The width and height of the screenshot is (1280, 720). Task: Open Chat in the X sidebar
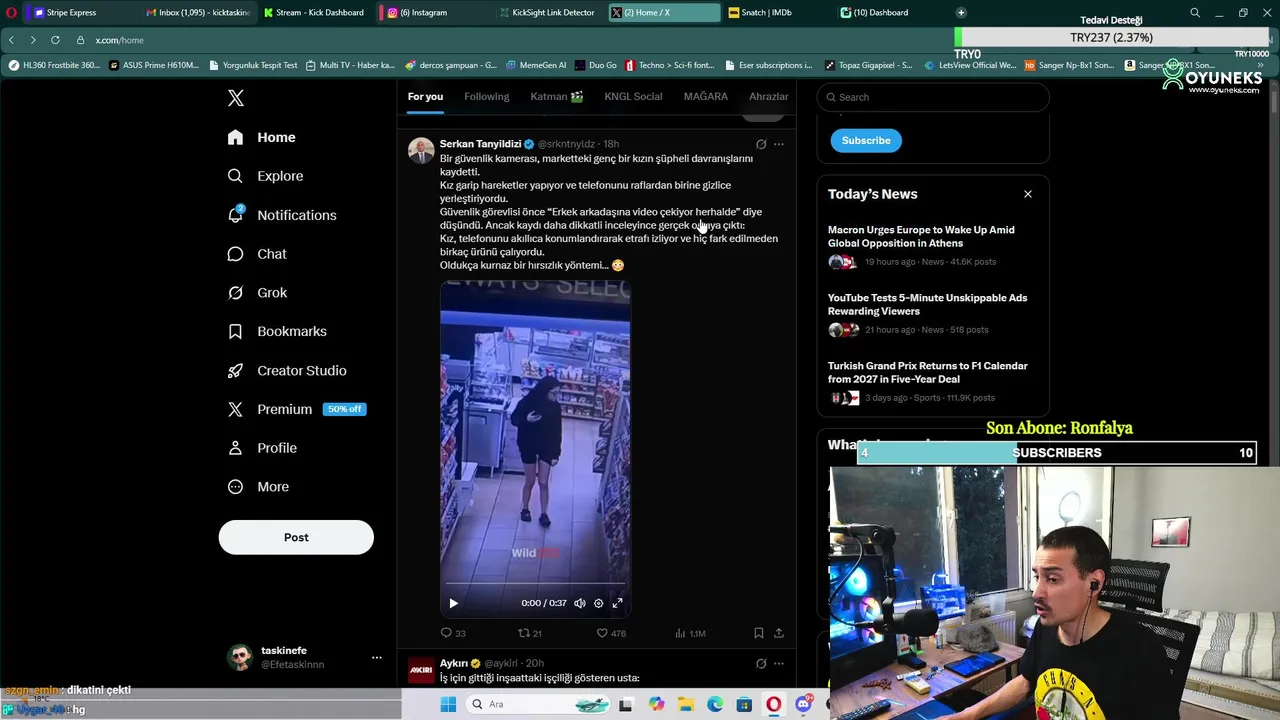point(257,254)
